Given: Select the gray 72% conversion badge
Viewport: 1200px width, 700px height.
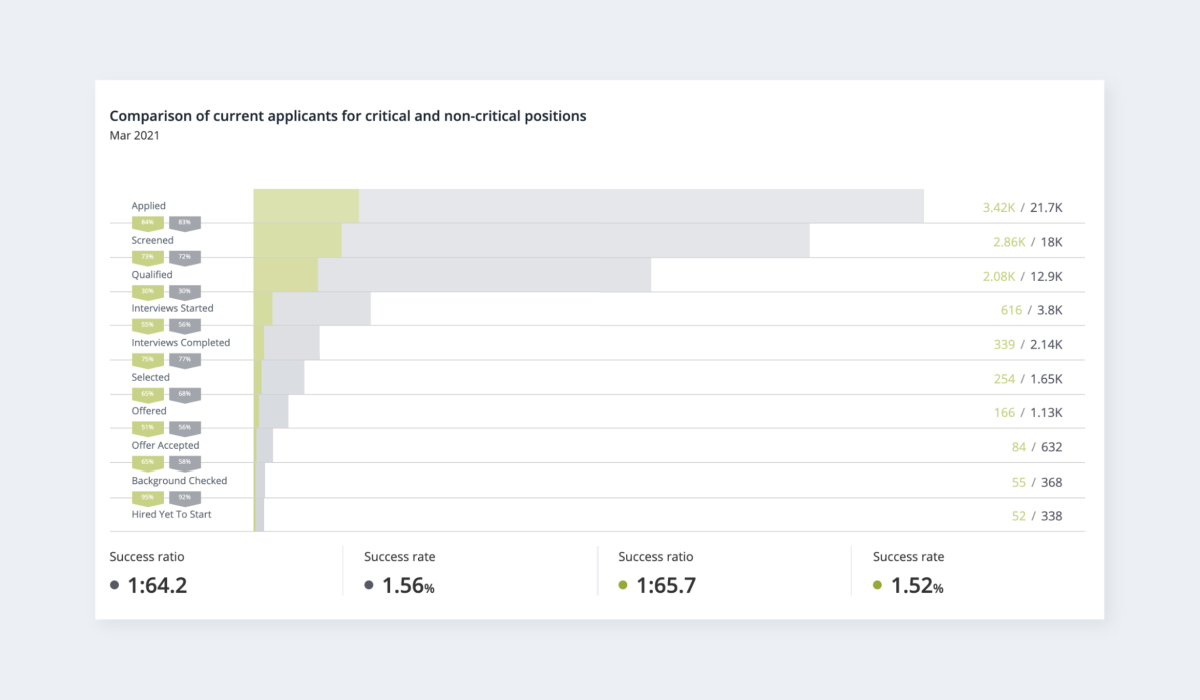Looking at the screenshot, I should [x=184, y=257].
